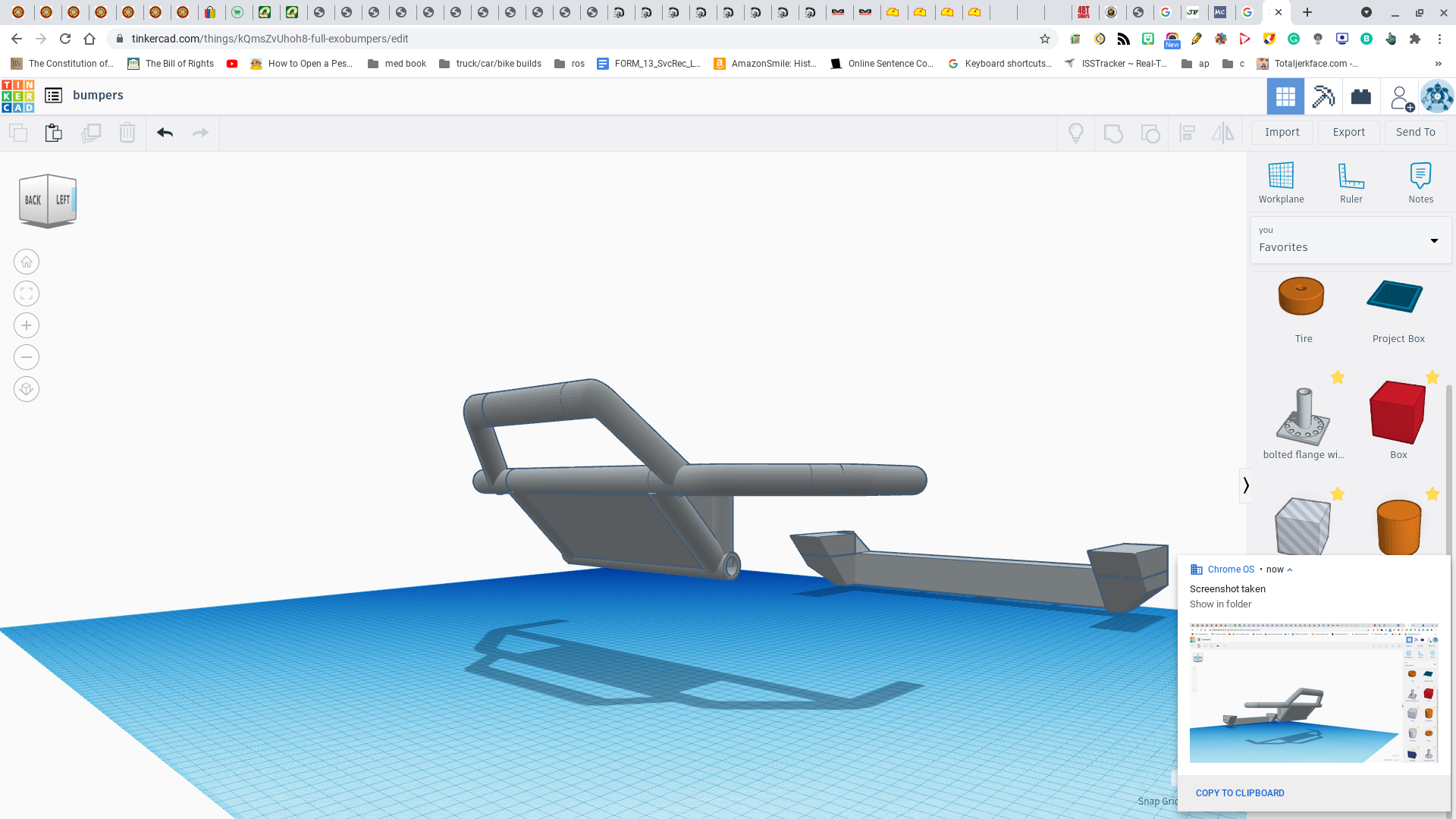
Task: Zoom in with the plus button
Action: 27,325
